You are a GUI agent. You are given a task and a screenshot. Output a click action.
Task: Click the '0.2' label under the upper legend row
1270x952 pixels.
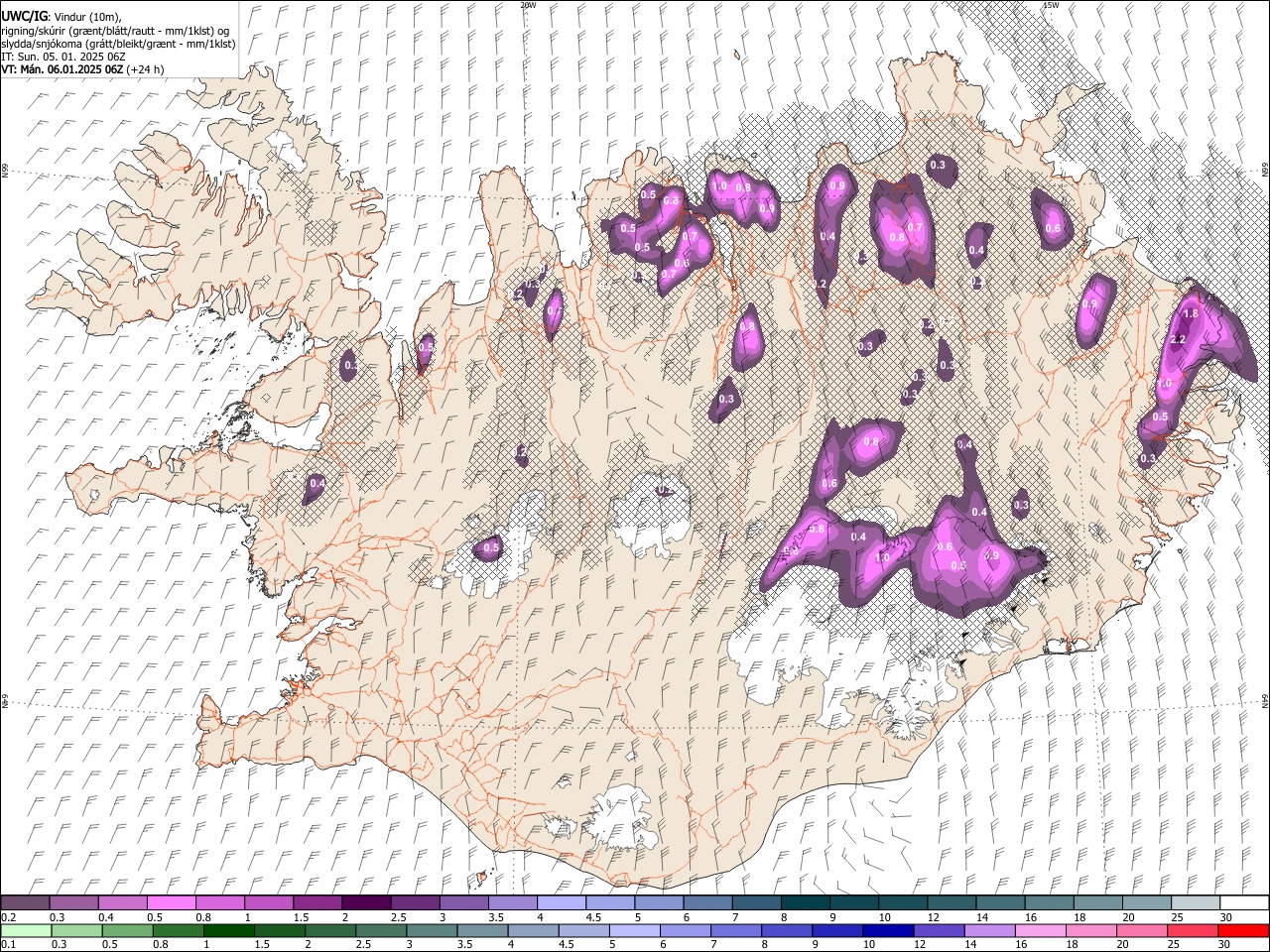[8, 917]
